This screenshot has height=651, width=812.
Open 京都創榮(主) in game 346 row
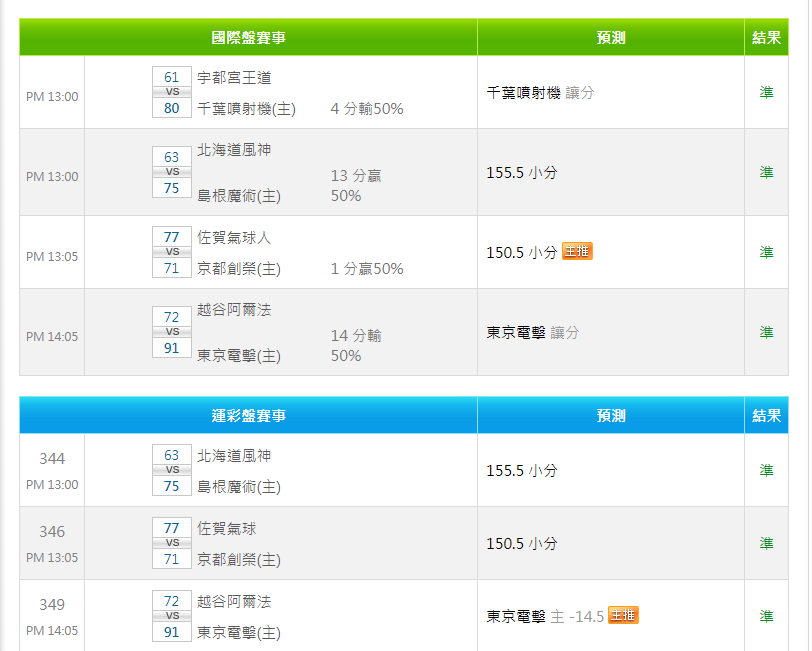[x=239, y=560]
